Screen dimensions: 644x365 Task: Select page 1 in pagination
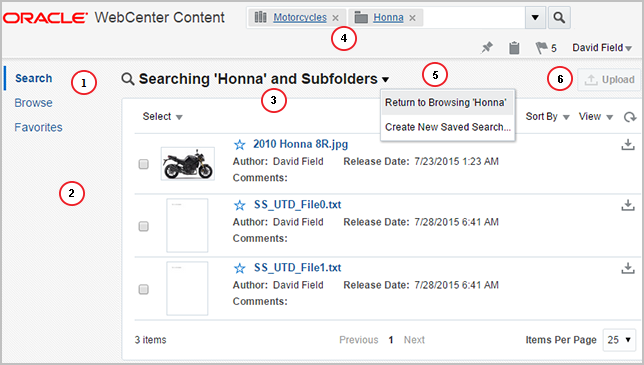[x=391, y=340]
